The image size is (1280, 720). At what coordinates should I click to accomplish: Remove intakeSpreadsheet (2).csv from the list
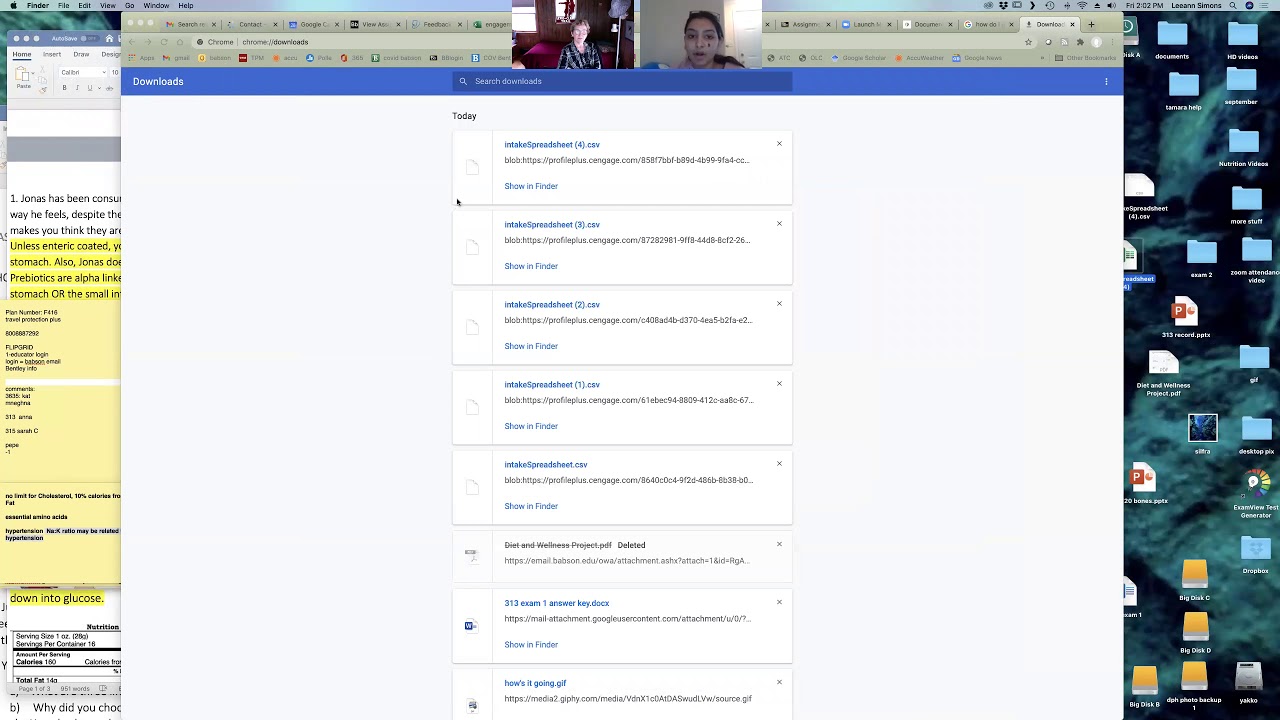[779, 304]
